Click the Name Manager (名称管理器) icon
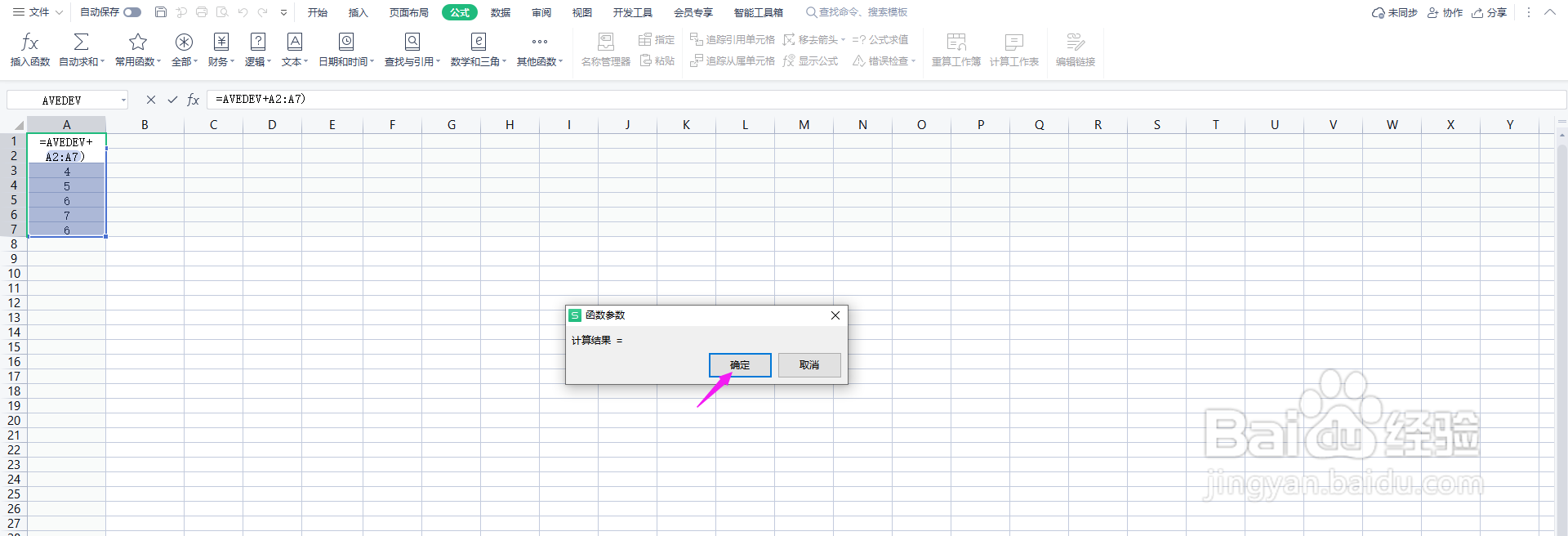This screenshot has height=536, width=1568. (606, 42)
